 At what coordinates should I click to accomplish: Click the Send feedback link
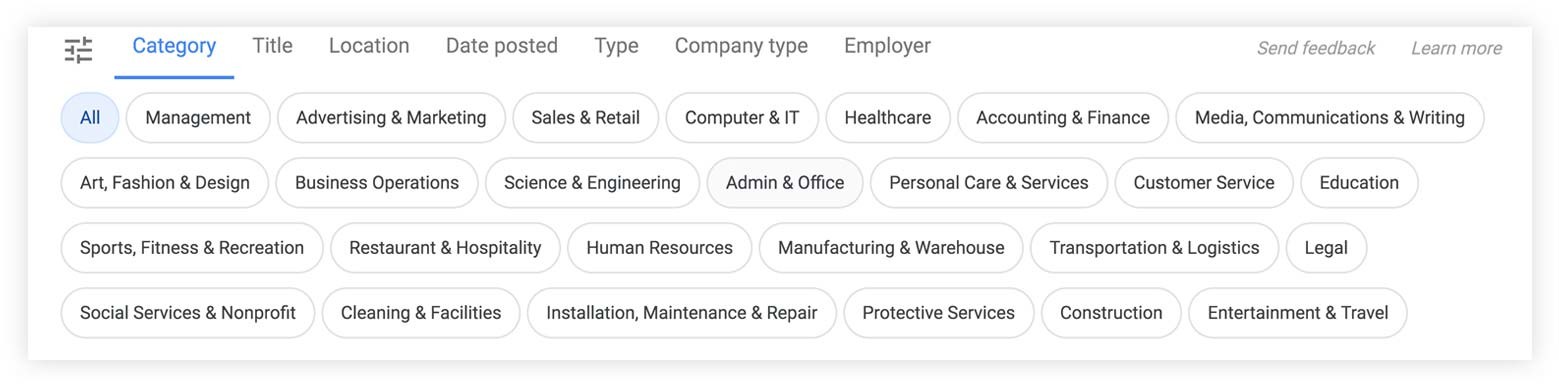1315,48
